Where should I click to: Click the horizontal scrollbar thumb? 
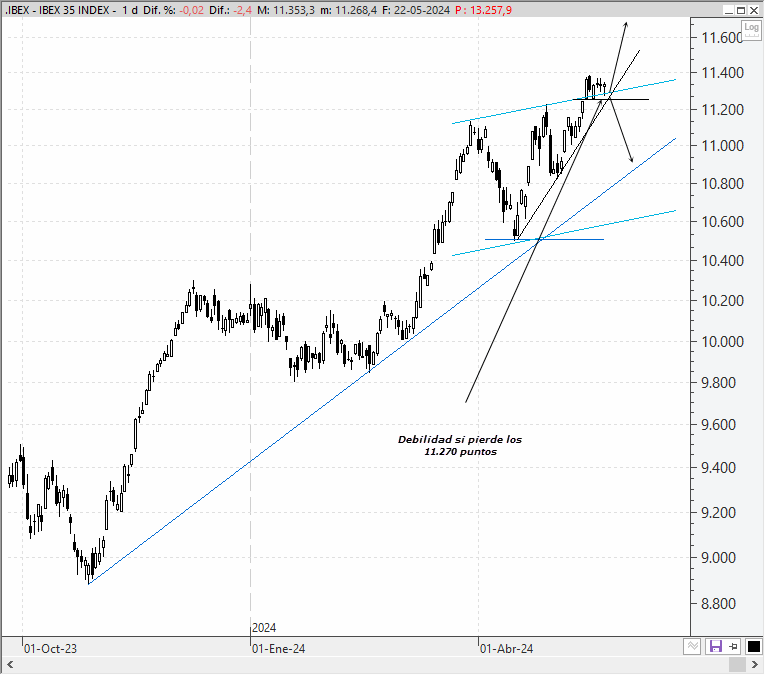coord(737,664)
